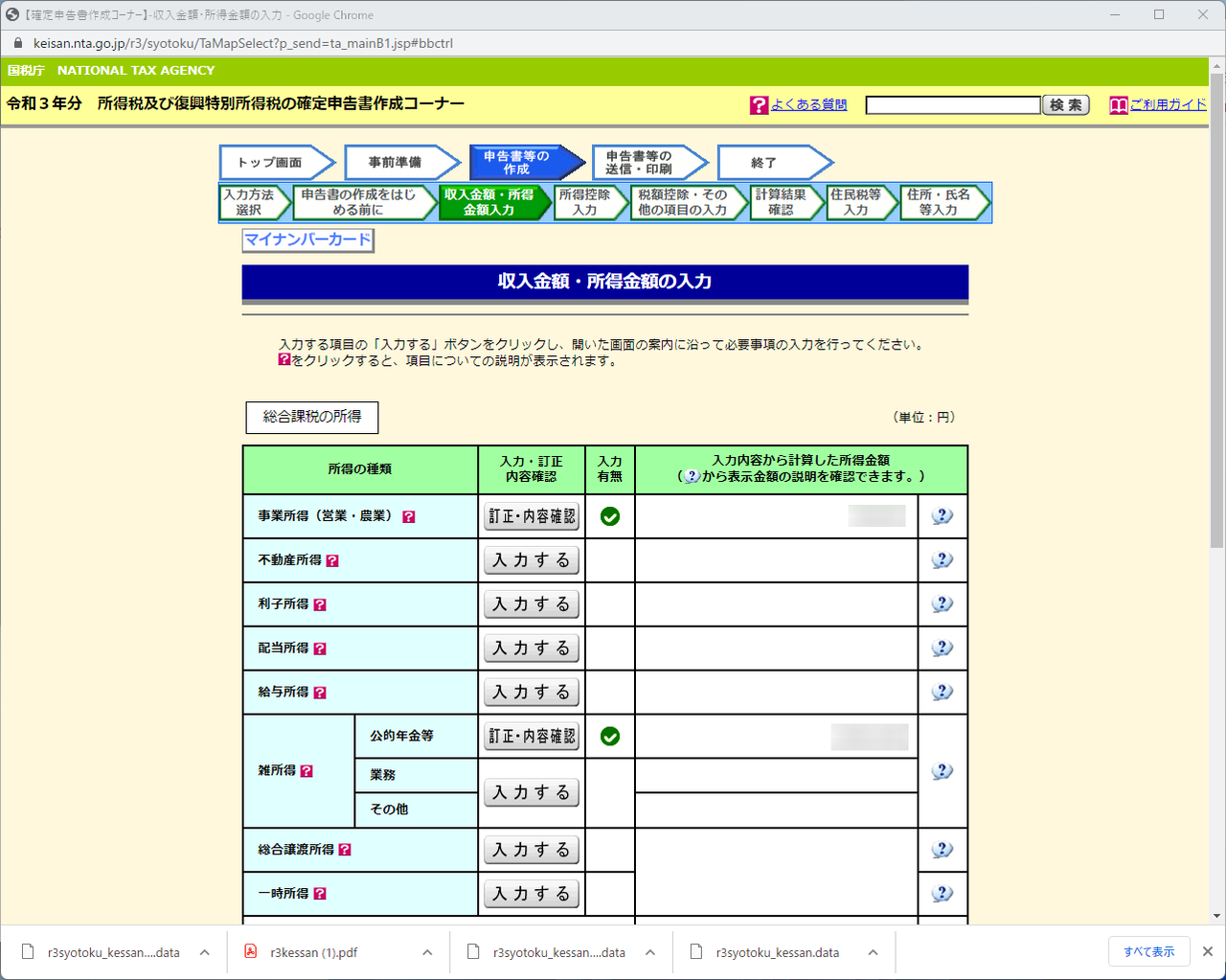Click red question icon next to 不動産所得
The image size is (1226, 980).
pyautogui.click(x=332, y=560)
